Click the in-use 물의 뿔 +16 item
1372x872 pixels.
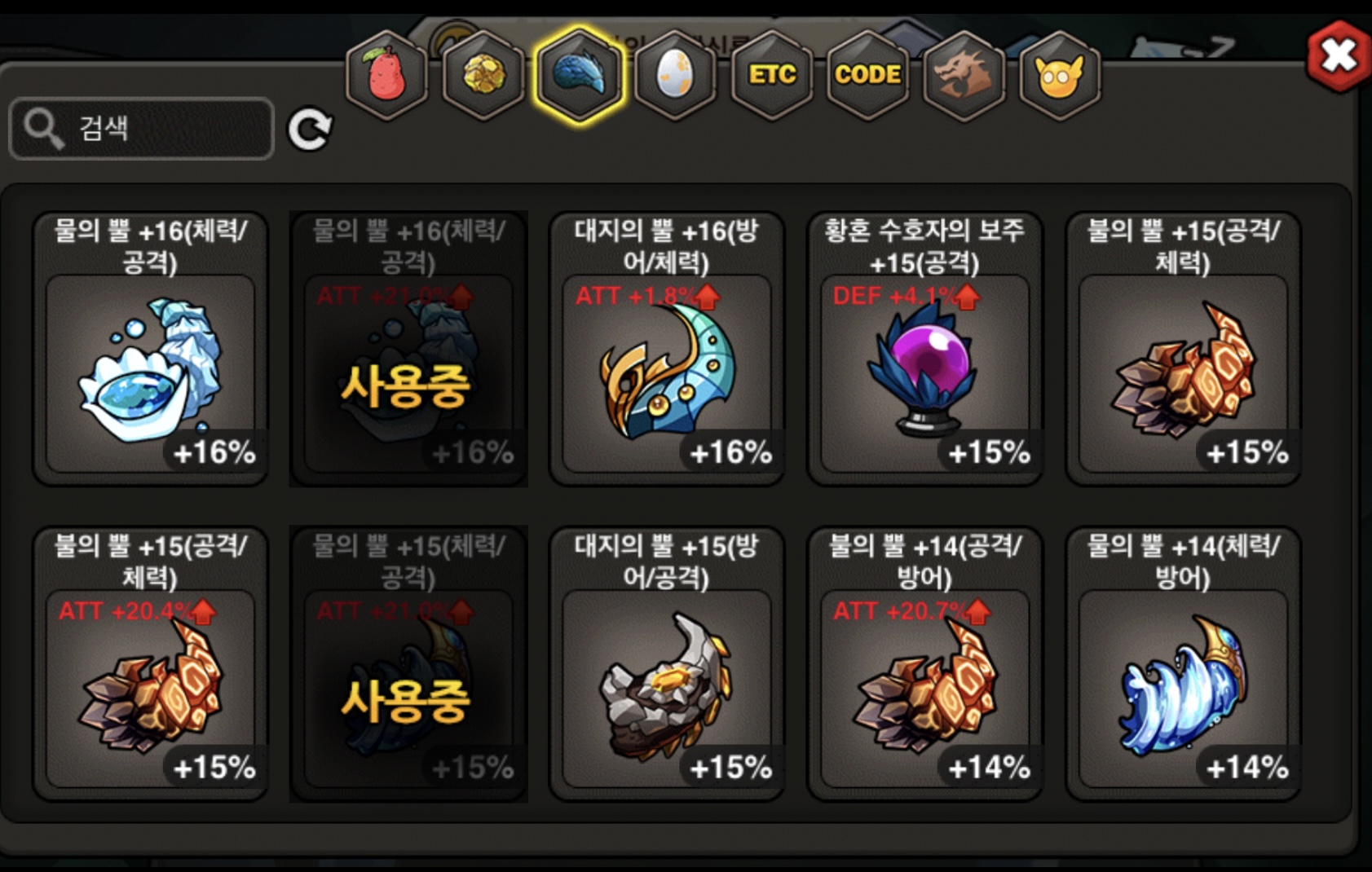point(408,349)
